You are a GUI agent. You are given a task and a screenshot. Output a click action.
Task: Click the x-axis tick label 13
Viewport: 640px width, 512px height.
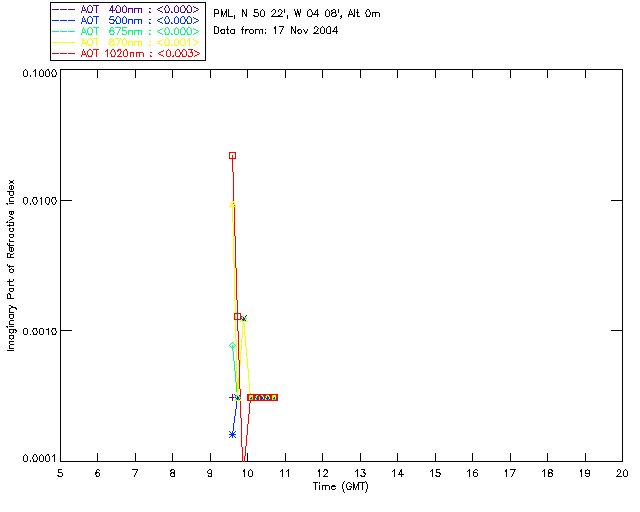360,473
